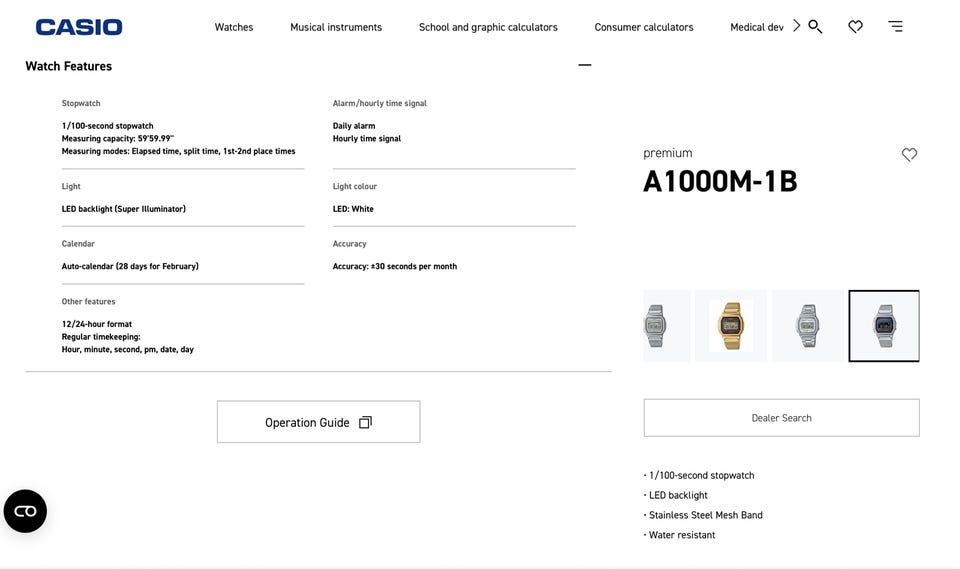Click 'Water resistant' bullet
Viewport: 960px width, 569px height.
coord(680,535)
